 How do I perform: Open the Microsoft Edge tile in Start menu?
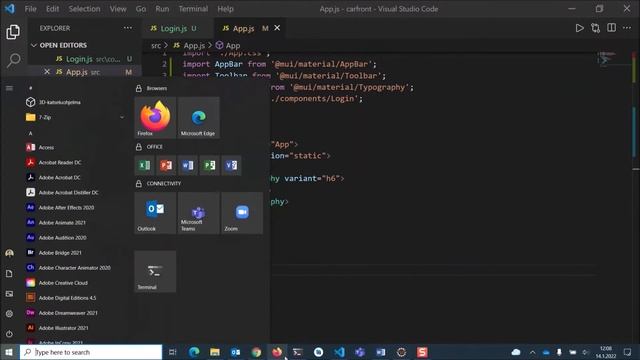click(x=198, y=118)
